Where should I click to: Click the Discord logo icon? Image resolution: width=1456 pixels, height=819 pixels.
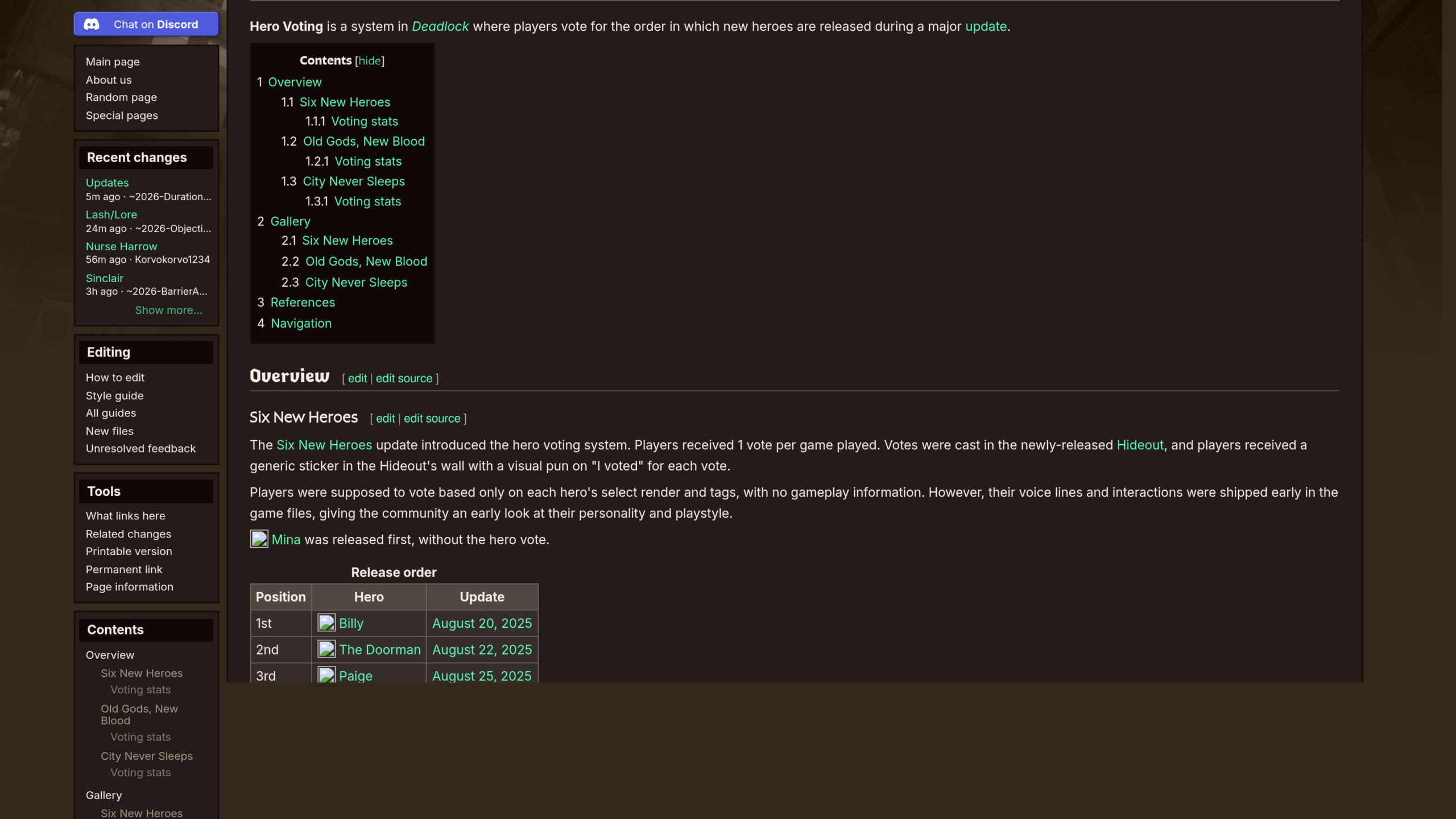pyautogui.click(x=92, y=24)
